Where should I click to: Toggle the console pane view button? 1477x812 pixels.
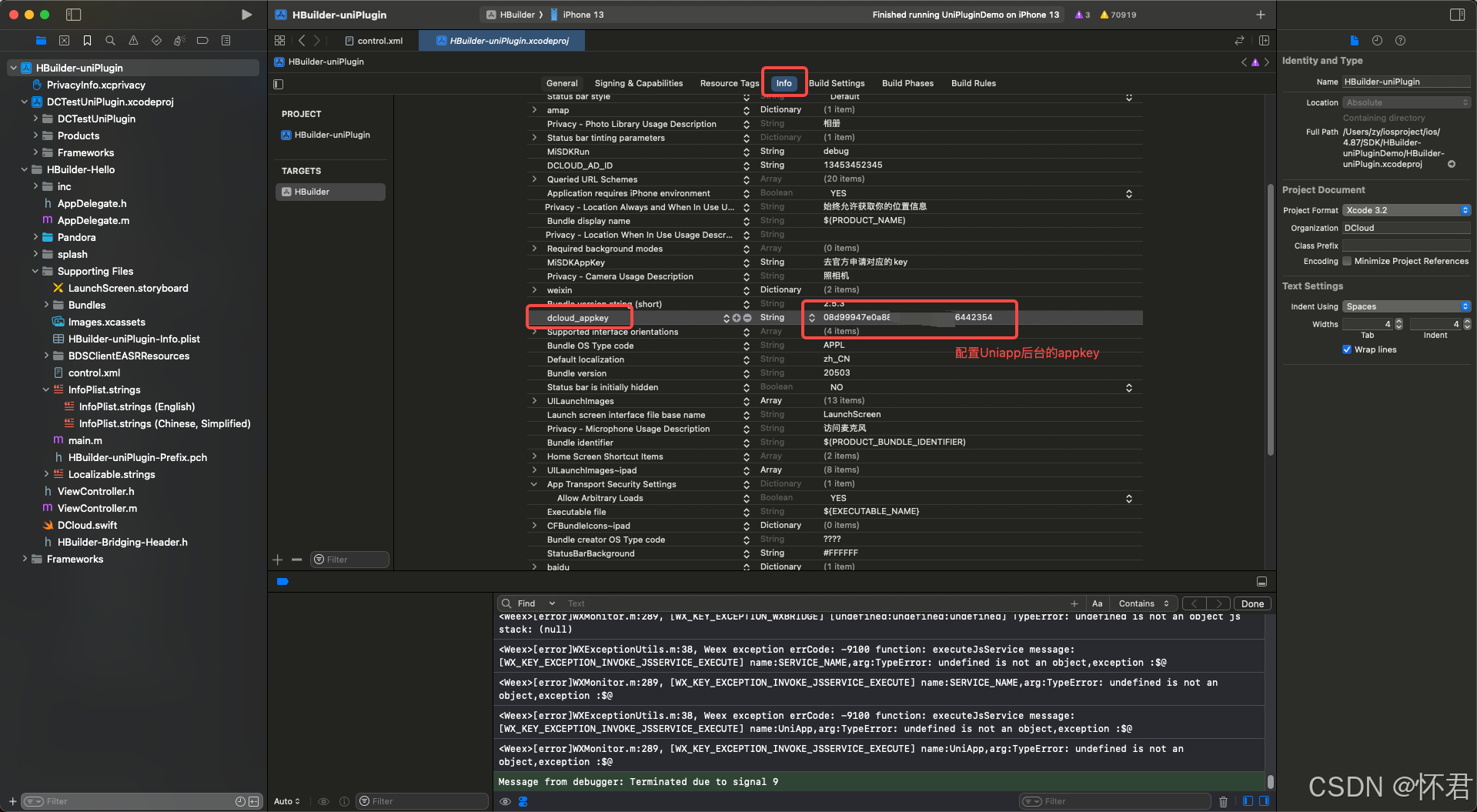tap(1264, 801)
